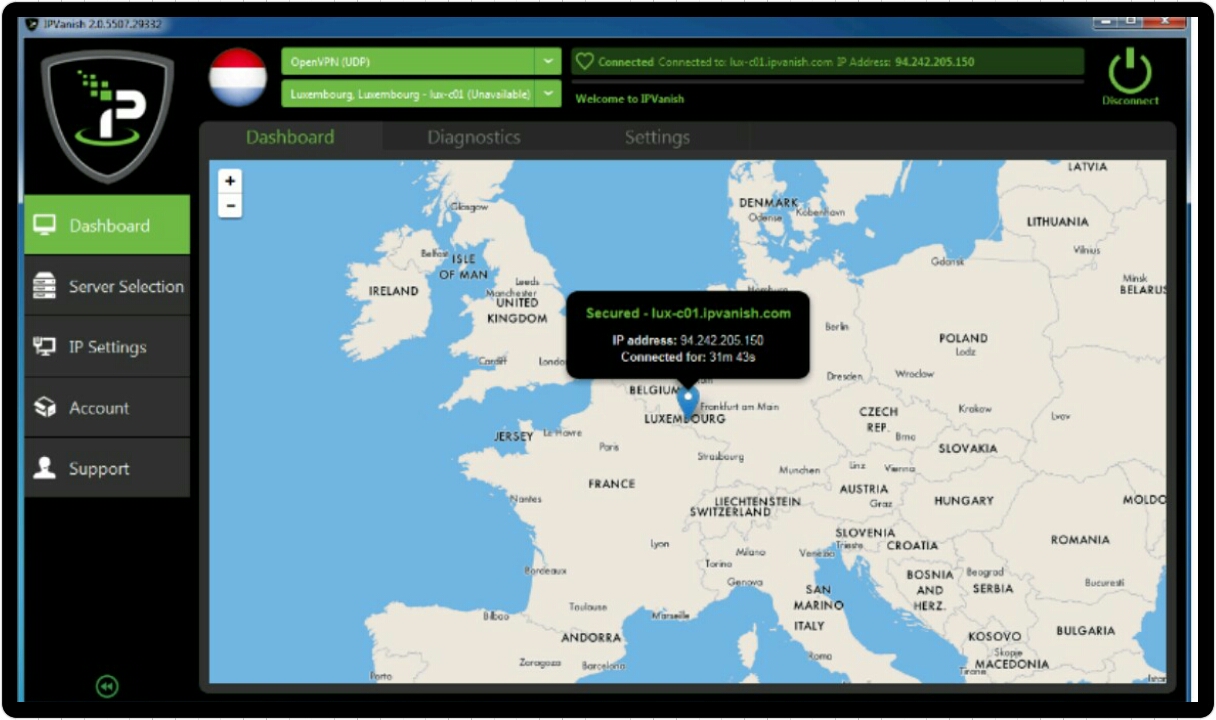Expand the OpenVPN (UDP) protocol dropdown arrow
Screen dimensions: 1216x720
548,62
